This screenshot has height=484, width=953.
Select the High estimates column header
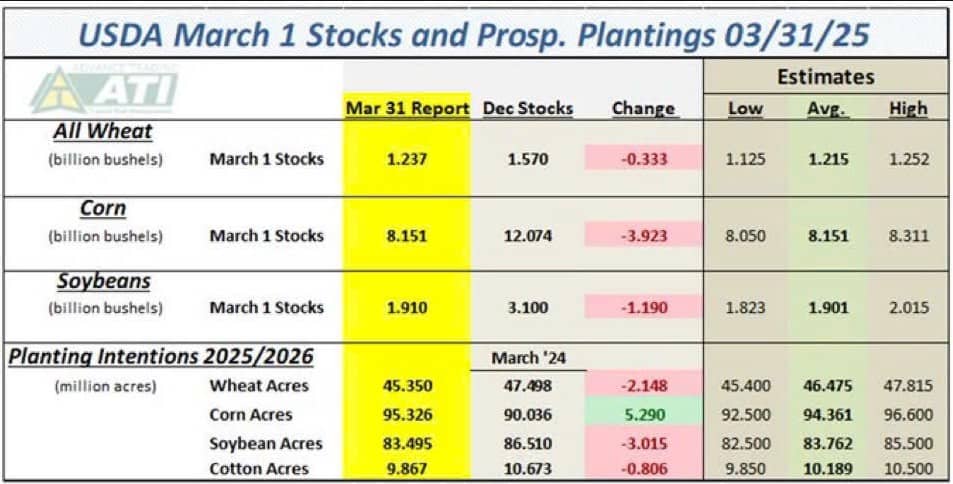pos(907,108)
